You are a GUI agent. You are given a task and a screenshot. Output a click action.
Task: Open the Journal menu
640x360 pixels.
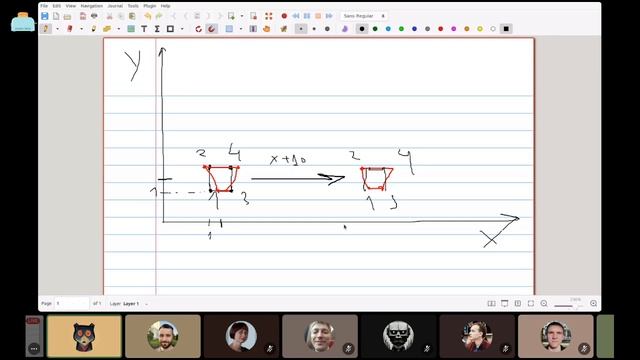tap(115, 6)
